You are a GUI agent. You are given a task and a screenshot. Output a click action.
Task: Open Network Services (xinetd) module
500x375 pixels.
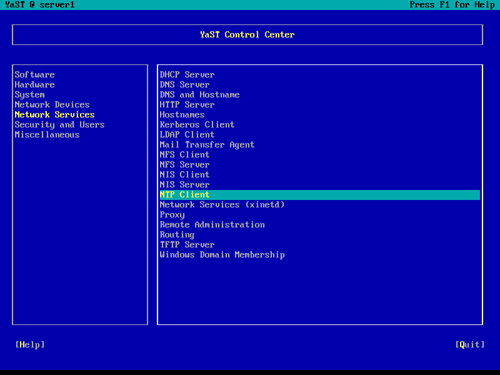click(222, 205)
